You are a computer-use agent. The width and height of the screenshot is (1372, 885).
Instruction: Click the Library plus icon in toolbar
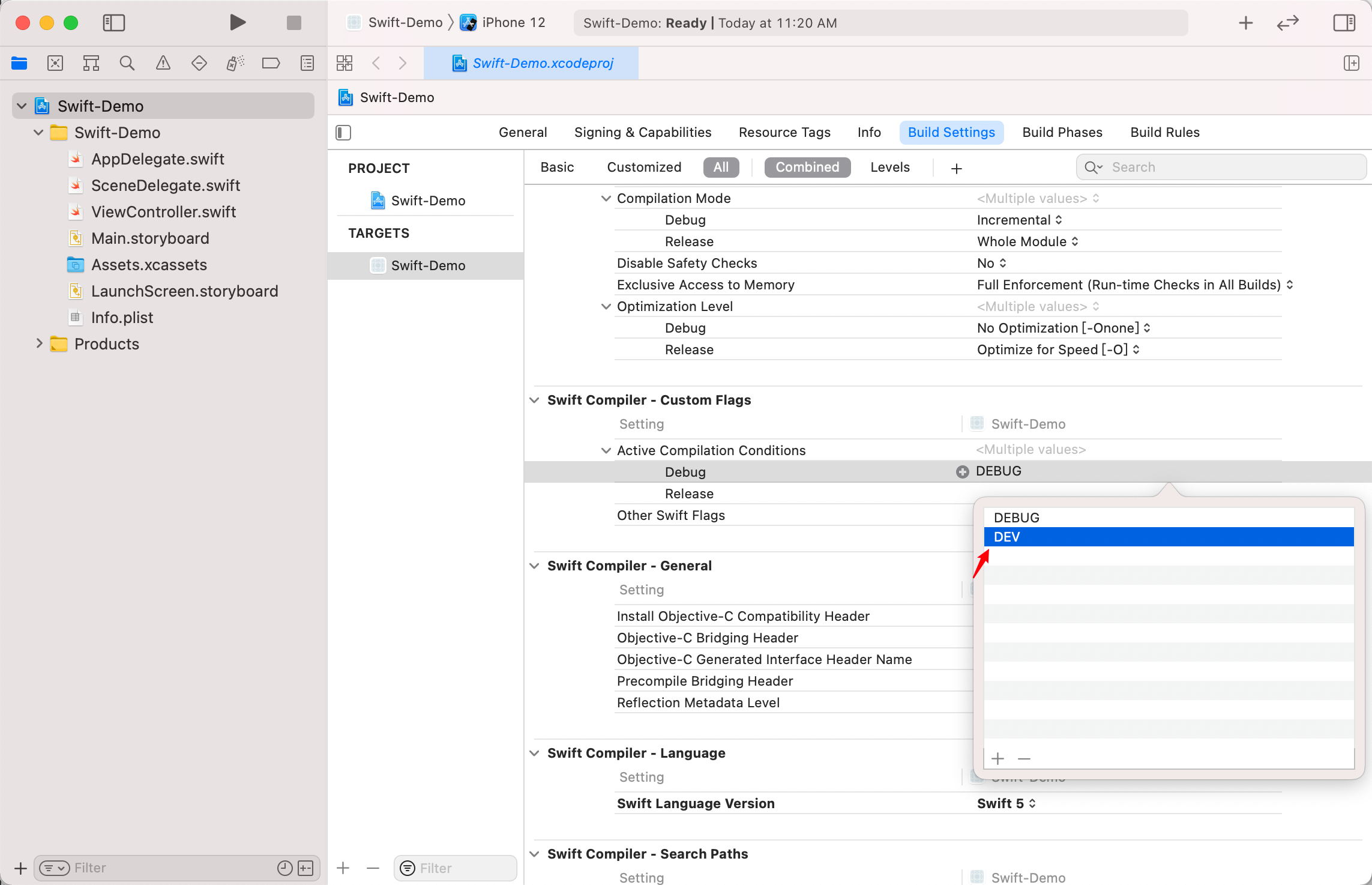coord(1245,23)
